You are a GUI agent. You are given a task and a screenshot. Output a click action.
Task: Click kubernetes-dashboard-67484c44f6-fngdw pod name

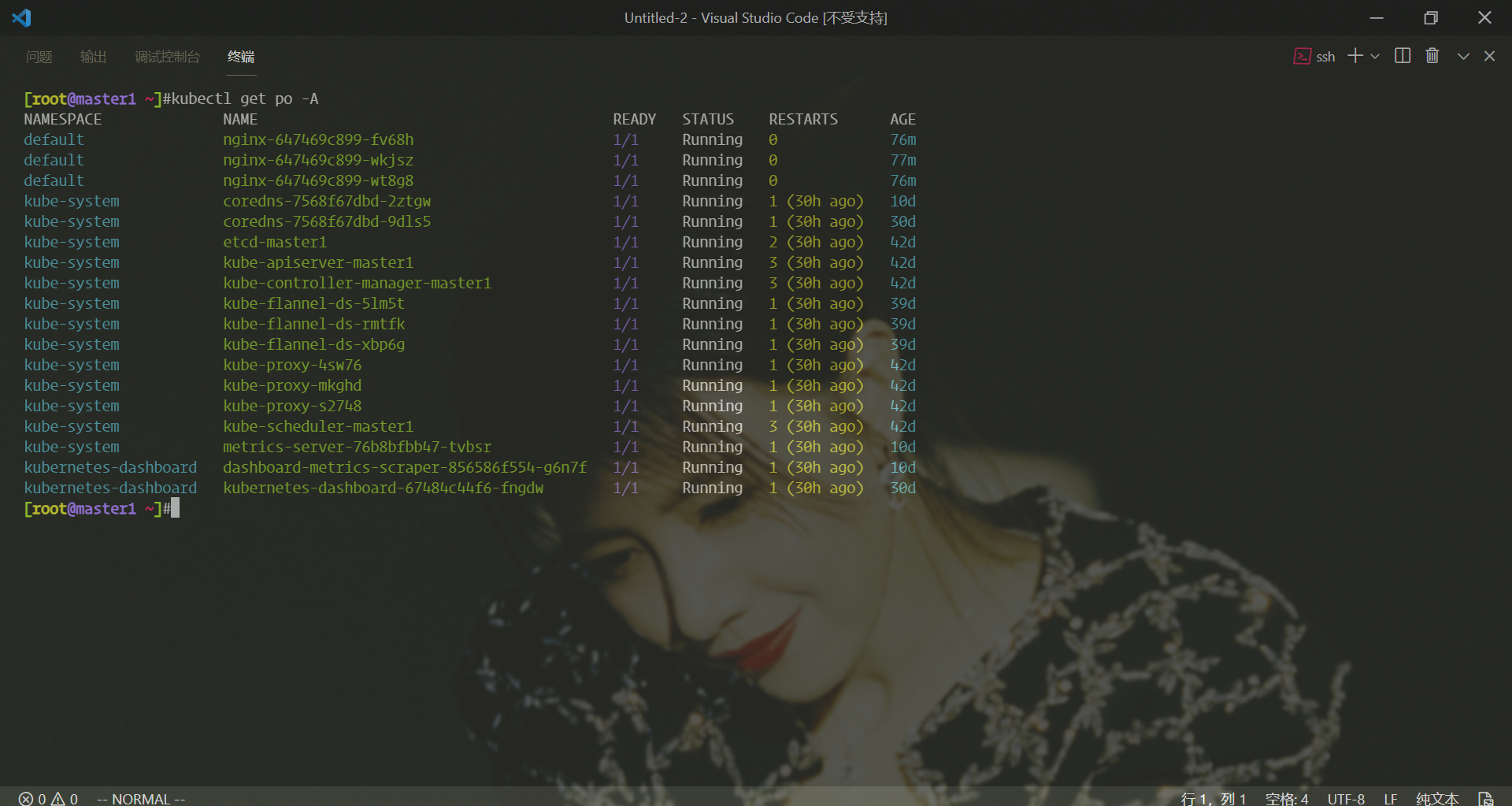383,488
